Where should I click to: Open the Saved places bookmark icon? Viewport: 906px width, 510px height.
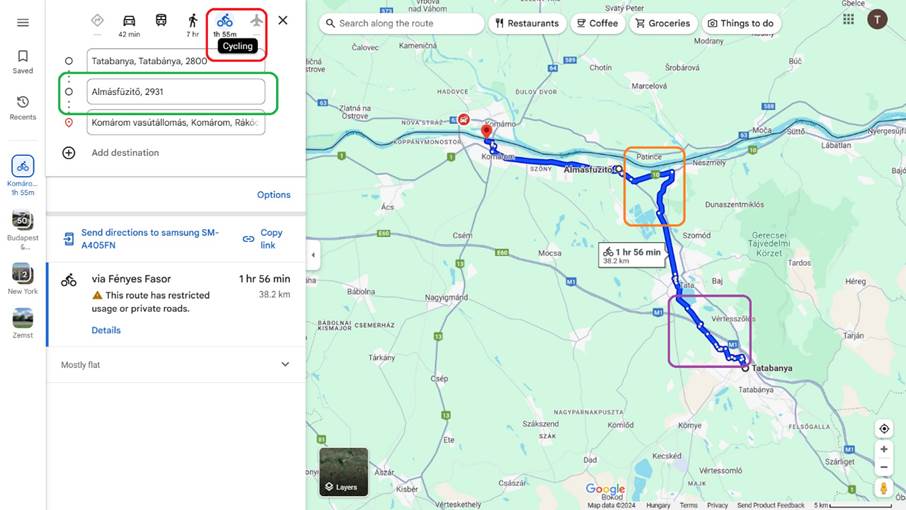coord(23,56)
